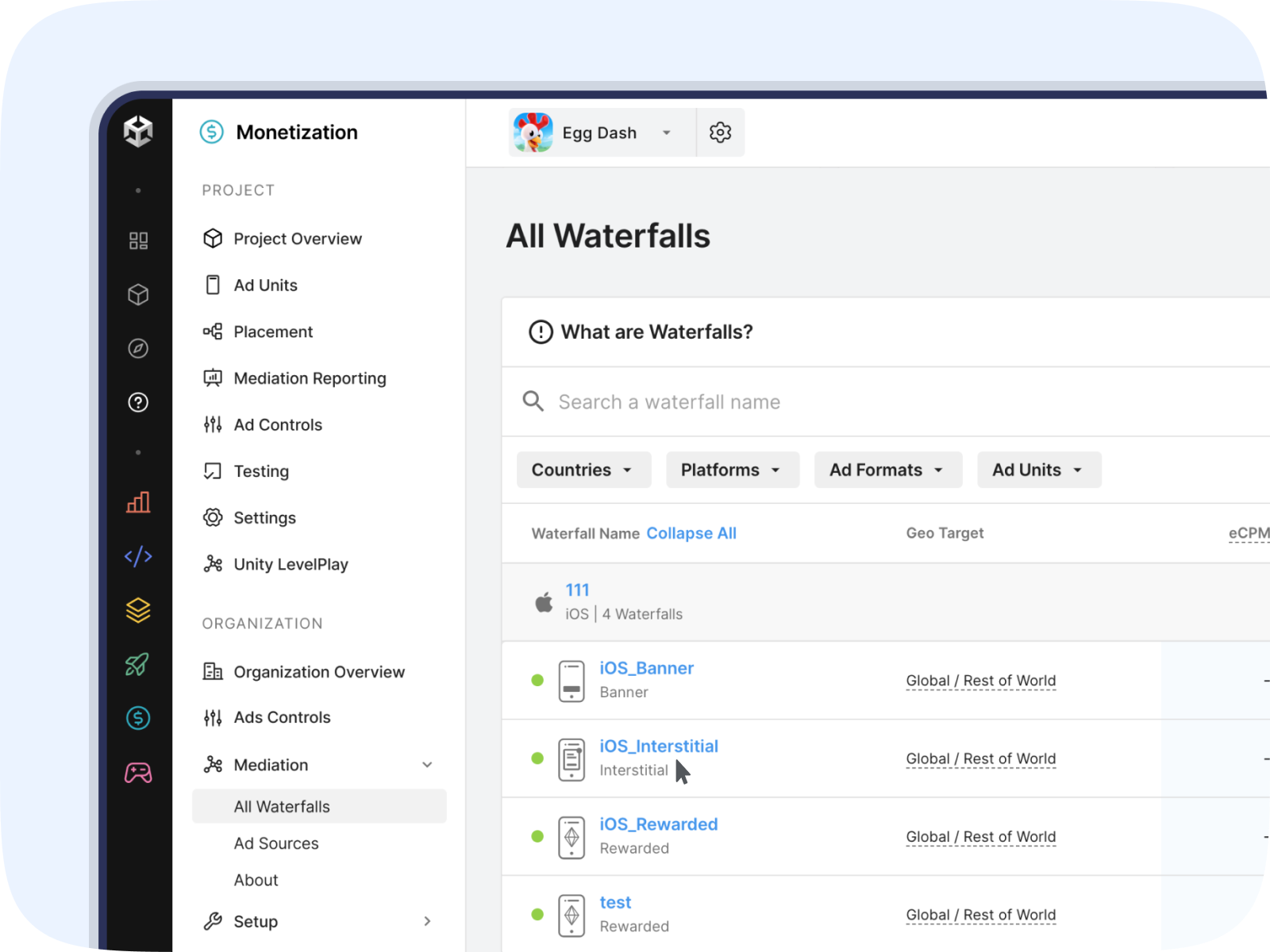
Task: Open Ad Units in the project menu
Action: pyautogui.click(x=265, y=285)
